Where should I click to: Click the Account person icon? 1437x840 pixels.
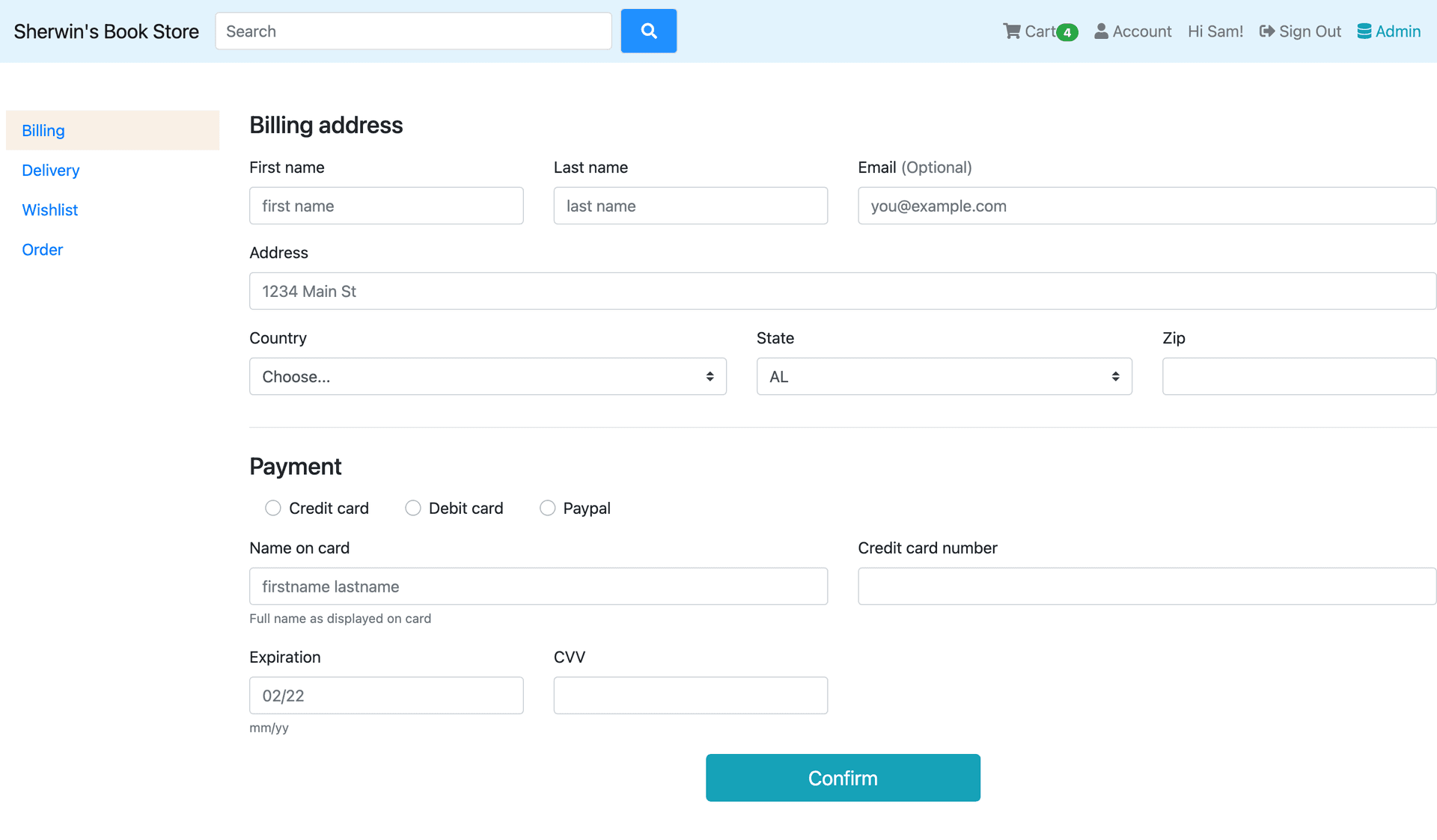pos(1101,31)
